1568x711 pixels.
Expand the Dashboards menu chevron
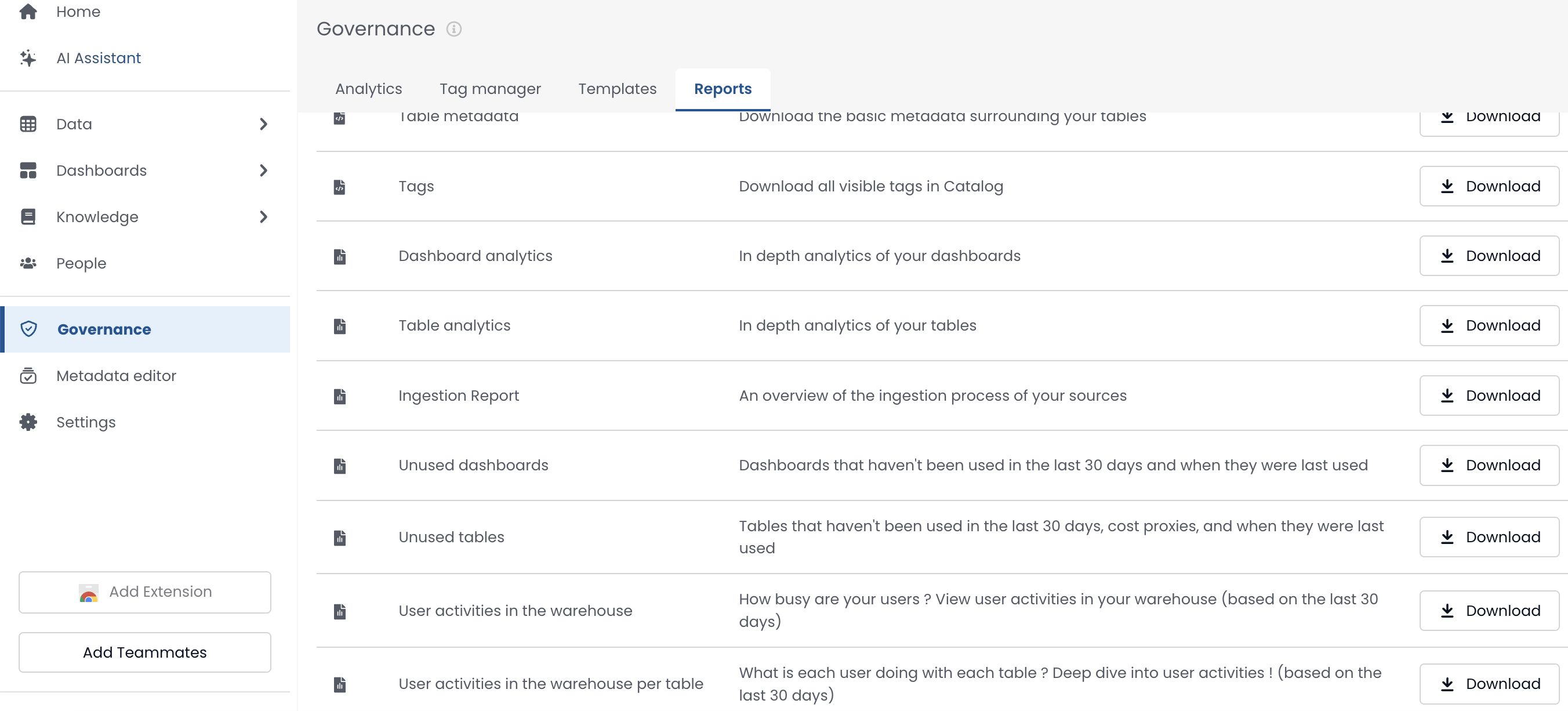(x=263, y=171)
